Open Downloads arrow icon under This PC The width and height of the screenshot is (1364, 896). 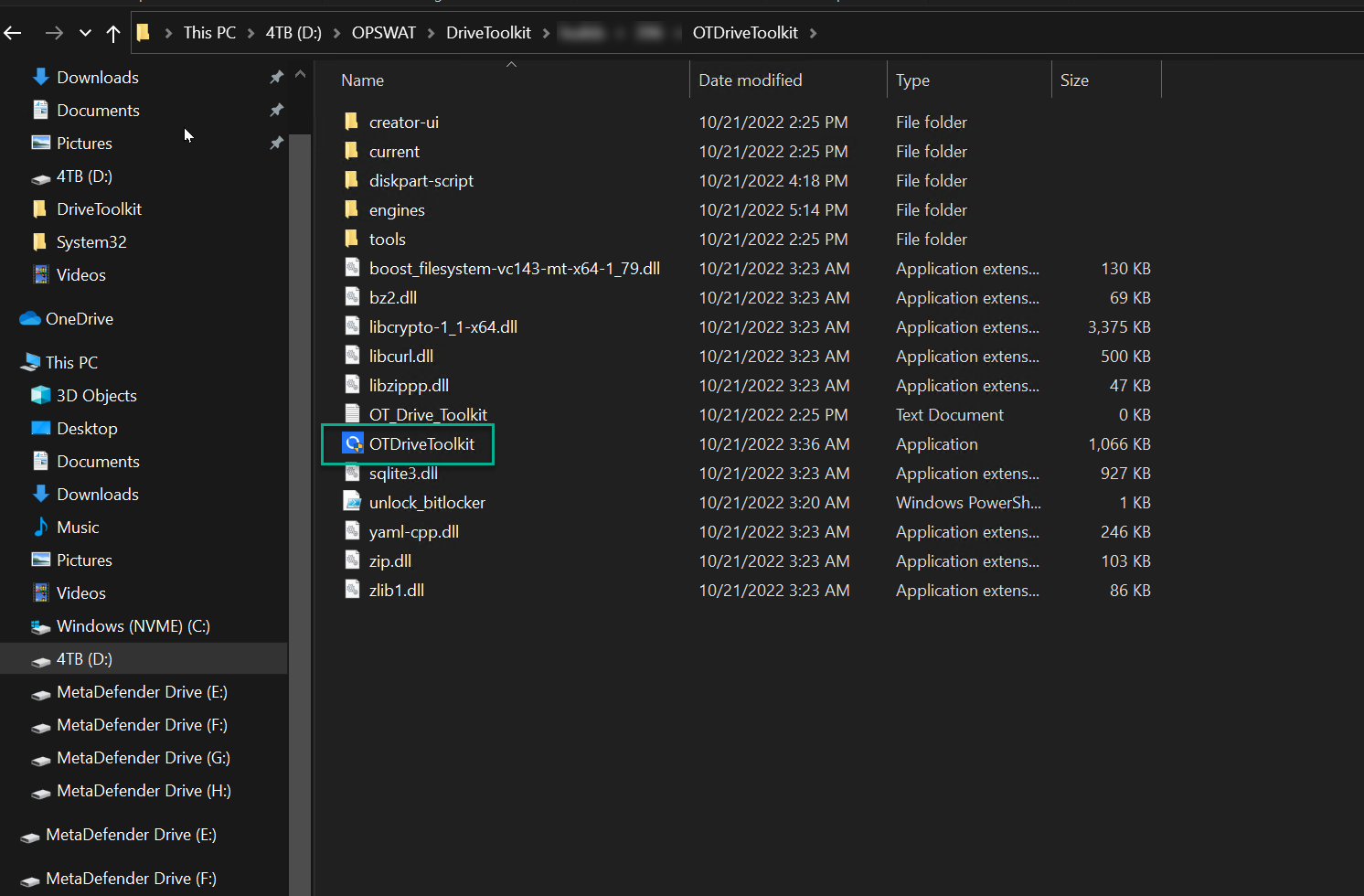tap(41, 494)
